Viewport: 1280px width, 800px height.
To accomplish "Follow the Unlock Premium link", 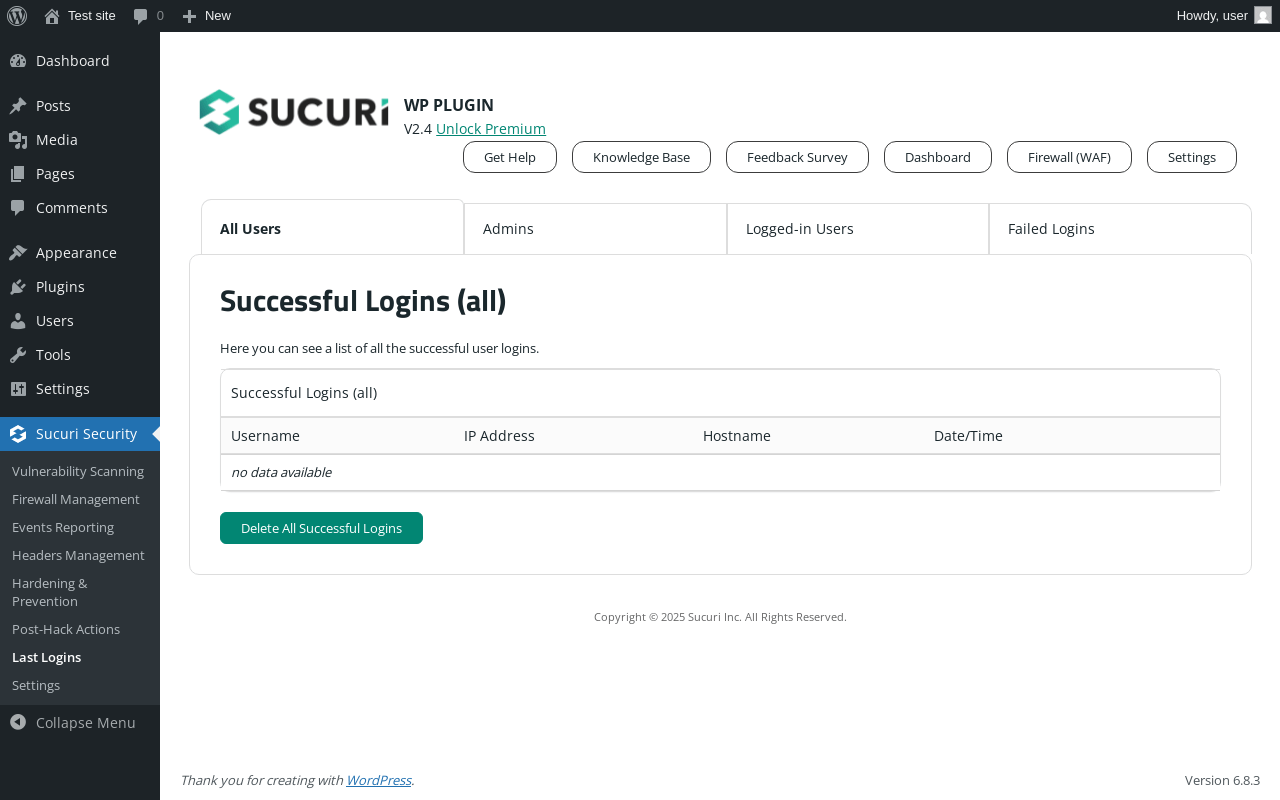I will click(491, 129).
